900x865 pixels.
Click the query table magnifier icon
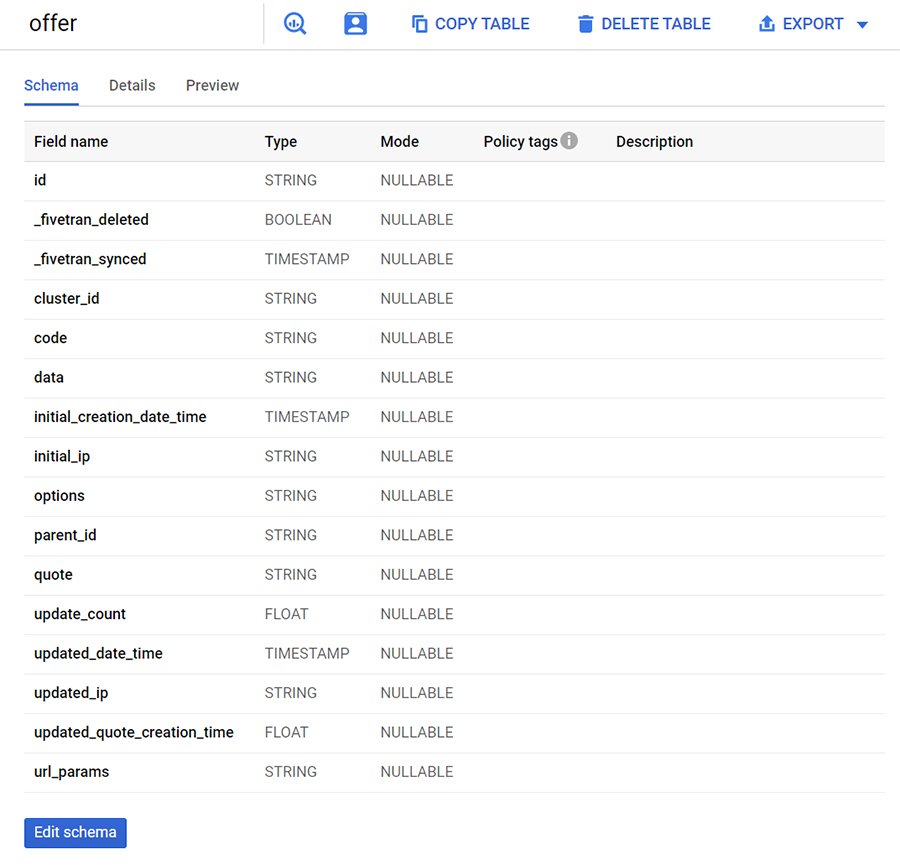coord(295,24)
